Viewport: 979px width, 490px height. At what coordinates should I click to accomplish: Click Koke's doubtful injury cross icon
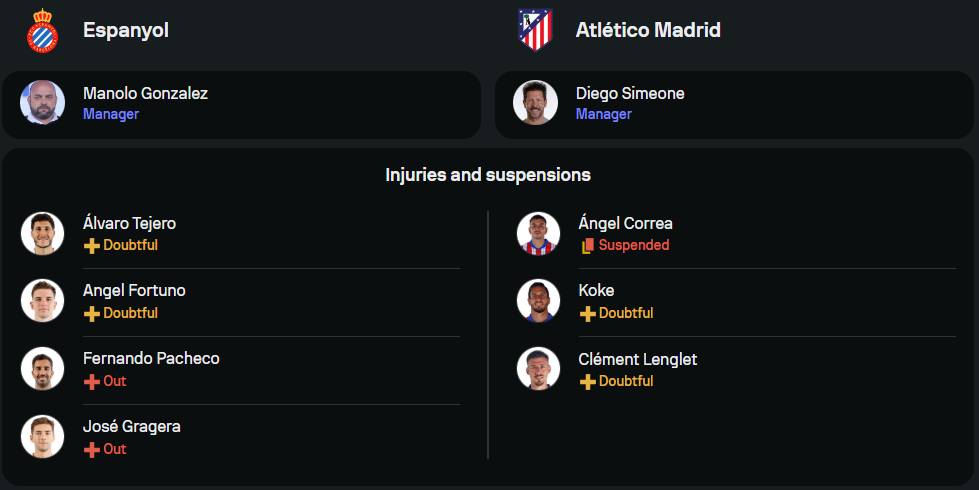click(x=588, y=313)
